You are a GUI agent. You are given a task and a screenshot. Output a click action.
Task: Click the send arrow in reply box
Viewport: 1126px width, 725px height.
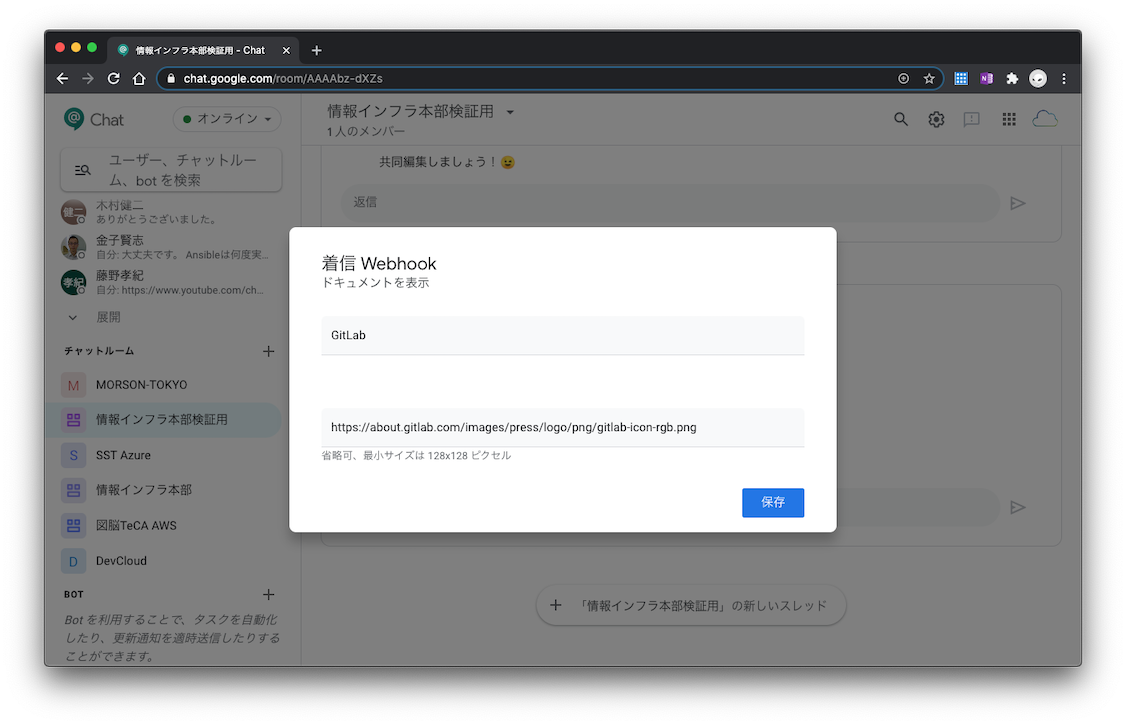[1018, 203]
